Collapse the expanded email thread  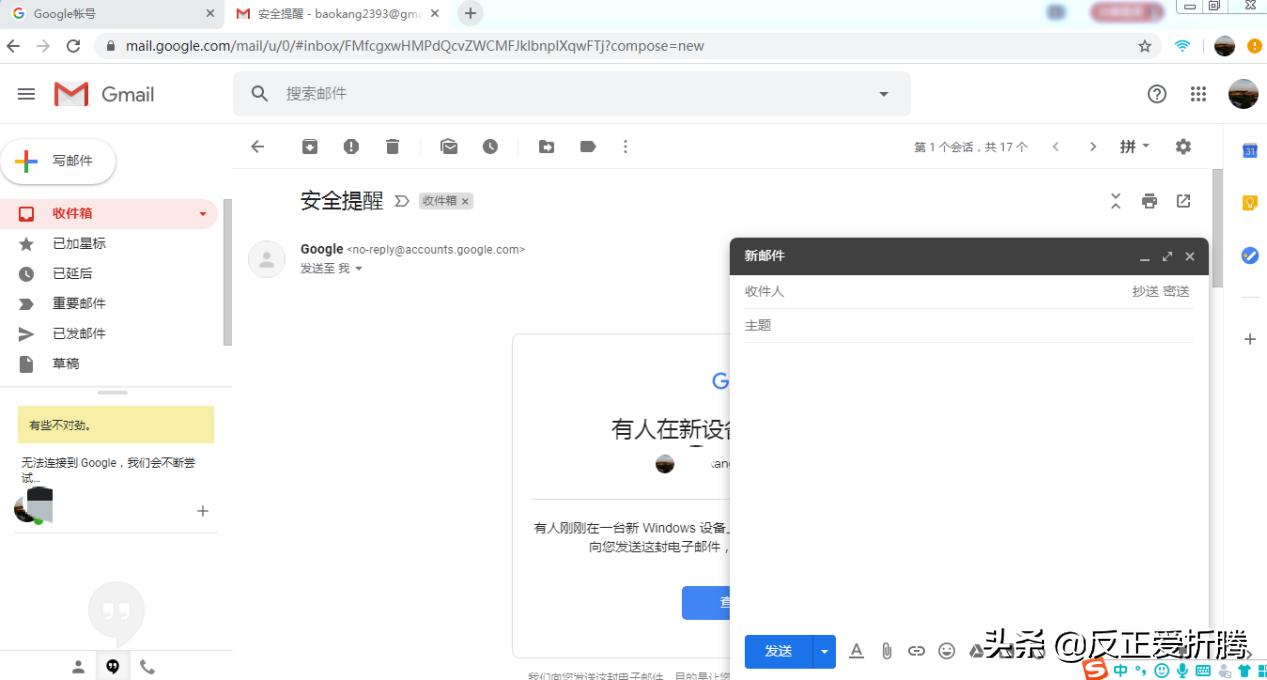click(1115, 200)
